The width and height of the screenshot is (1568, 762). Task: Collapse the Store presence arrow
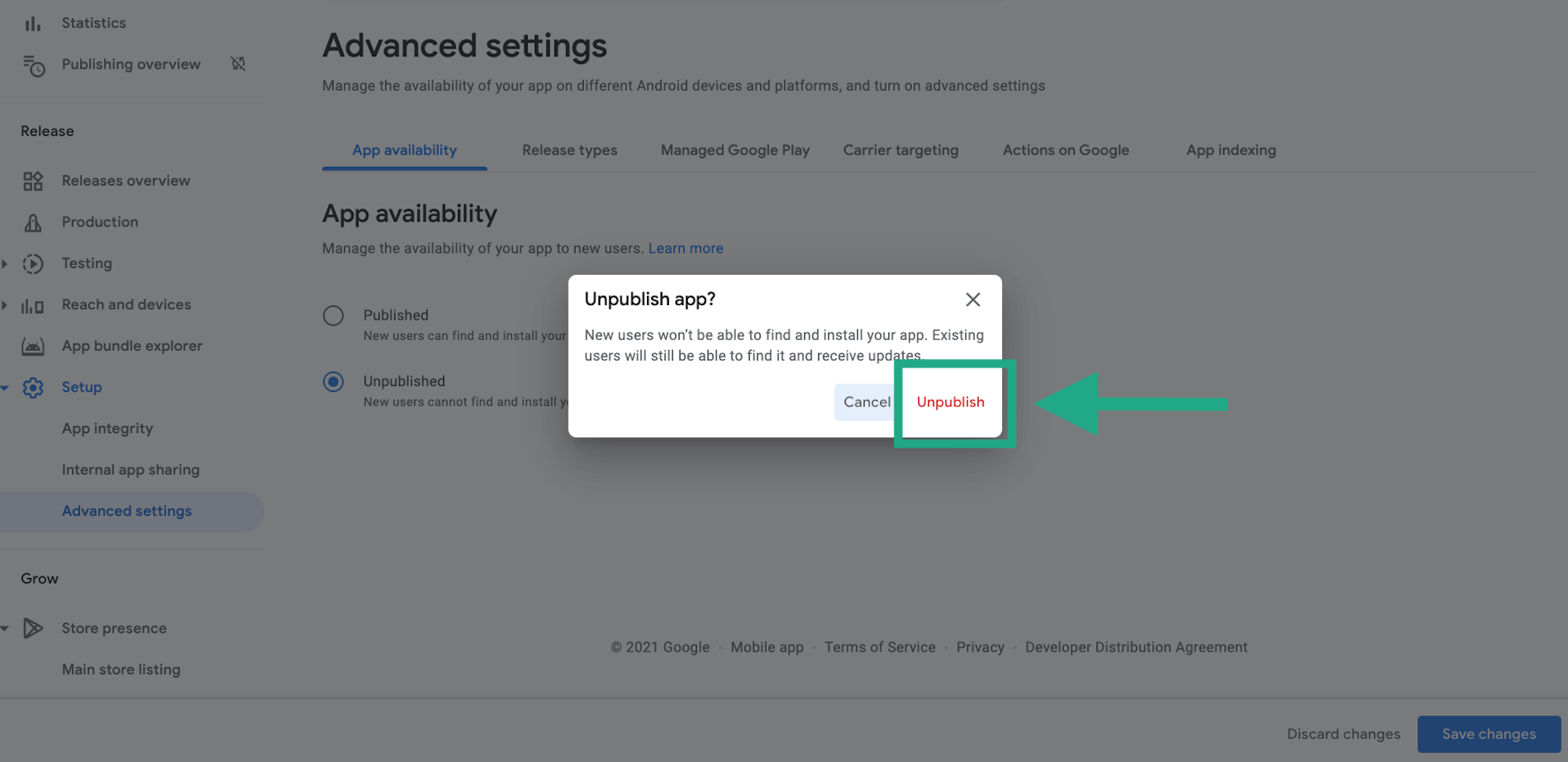pyautogui.click(x=5, y=629)
